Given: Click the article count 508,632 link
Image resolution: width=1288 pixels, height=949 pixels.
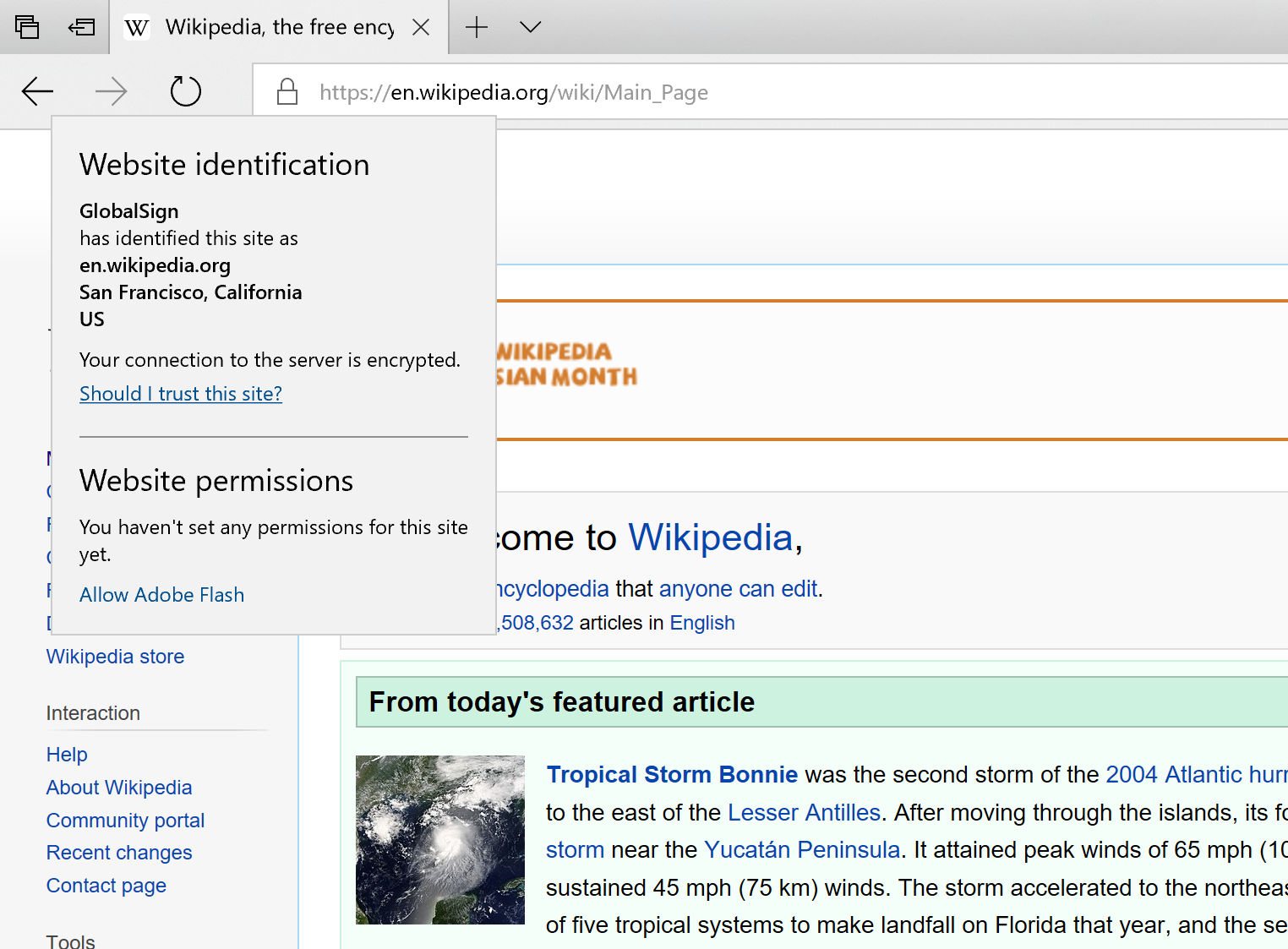Looking at the screenshot, I should pyautogui.click(x=536, y=623).
